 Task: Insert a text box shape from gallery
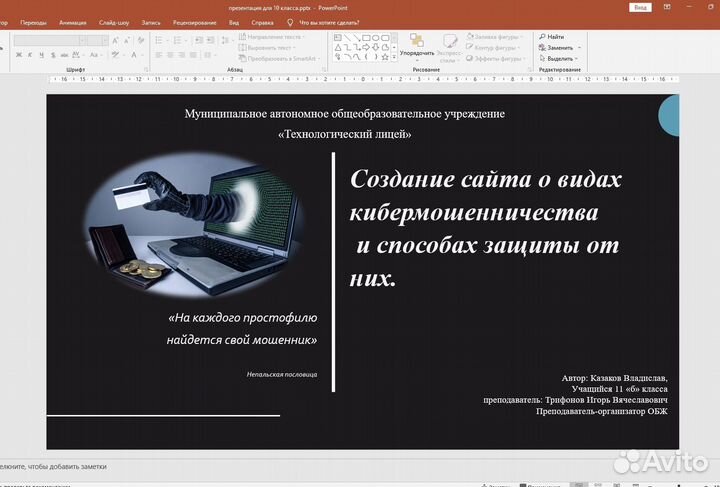click(338, 38)
